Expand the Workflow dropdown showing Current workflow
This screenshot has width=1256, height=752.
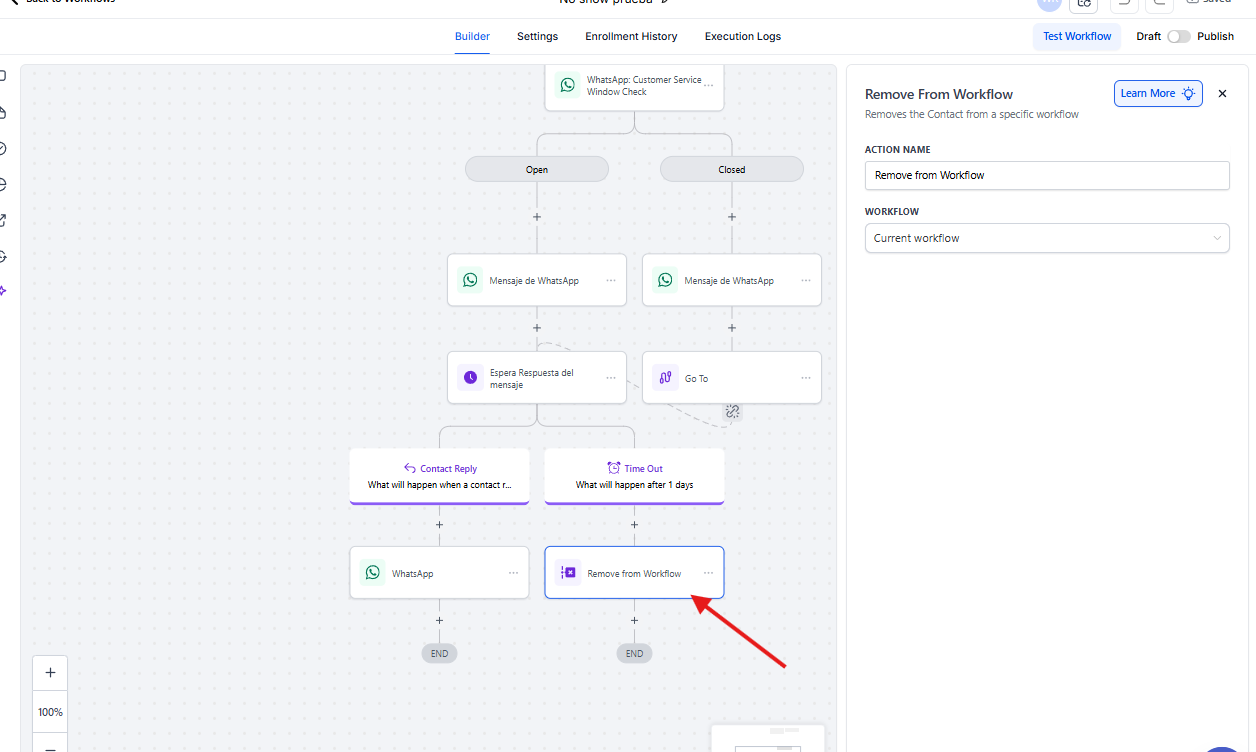click(x=1046, y=238)
